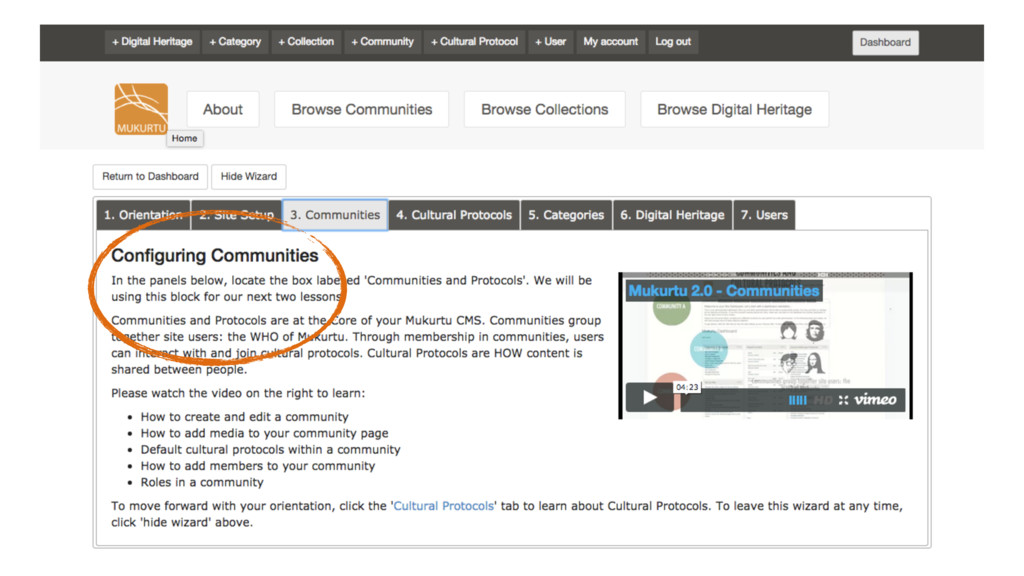Screen dimensions: 1024x576
Task: Adjust the video volume bars
Action: tap(797, 400)
